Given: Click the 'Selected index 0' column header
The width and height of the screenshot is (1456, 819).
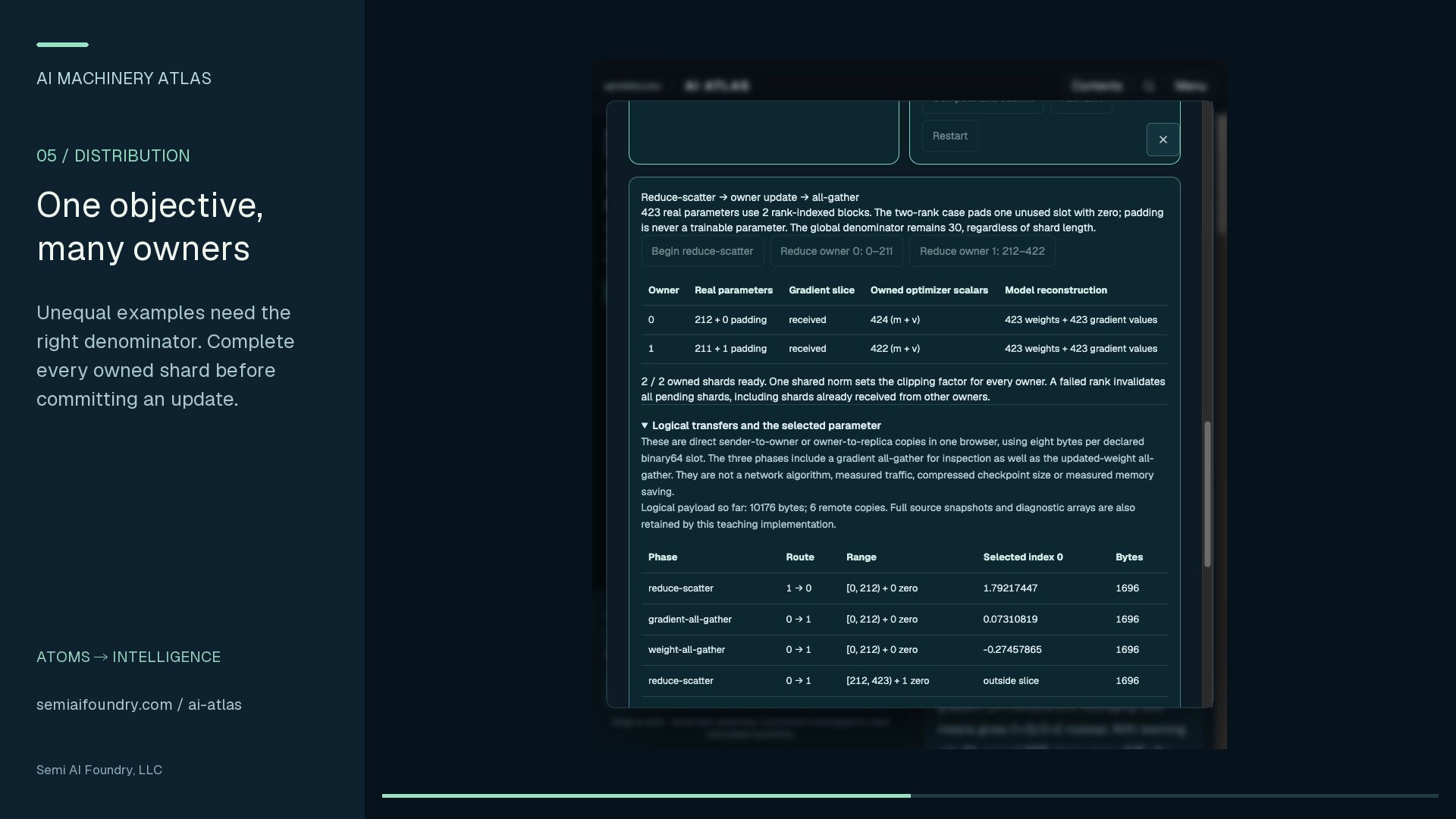Looking at the screenshot, I should click(1023, 557).
